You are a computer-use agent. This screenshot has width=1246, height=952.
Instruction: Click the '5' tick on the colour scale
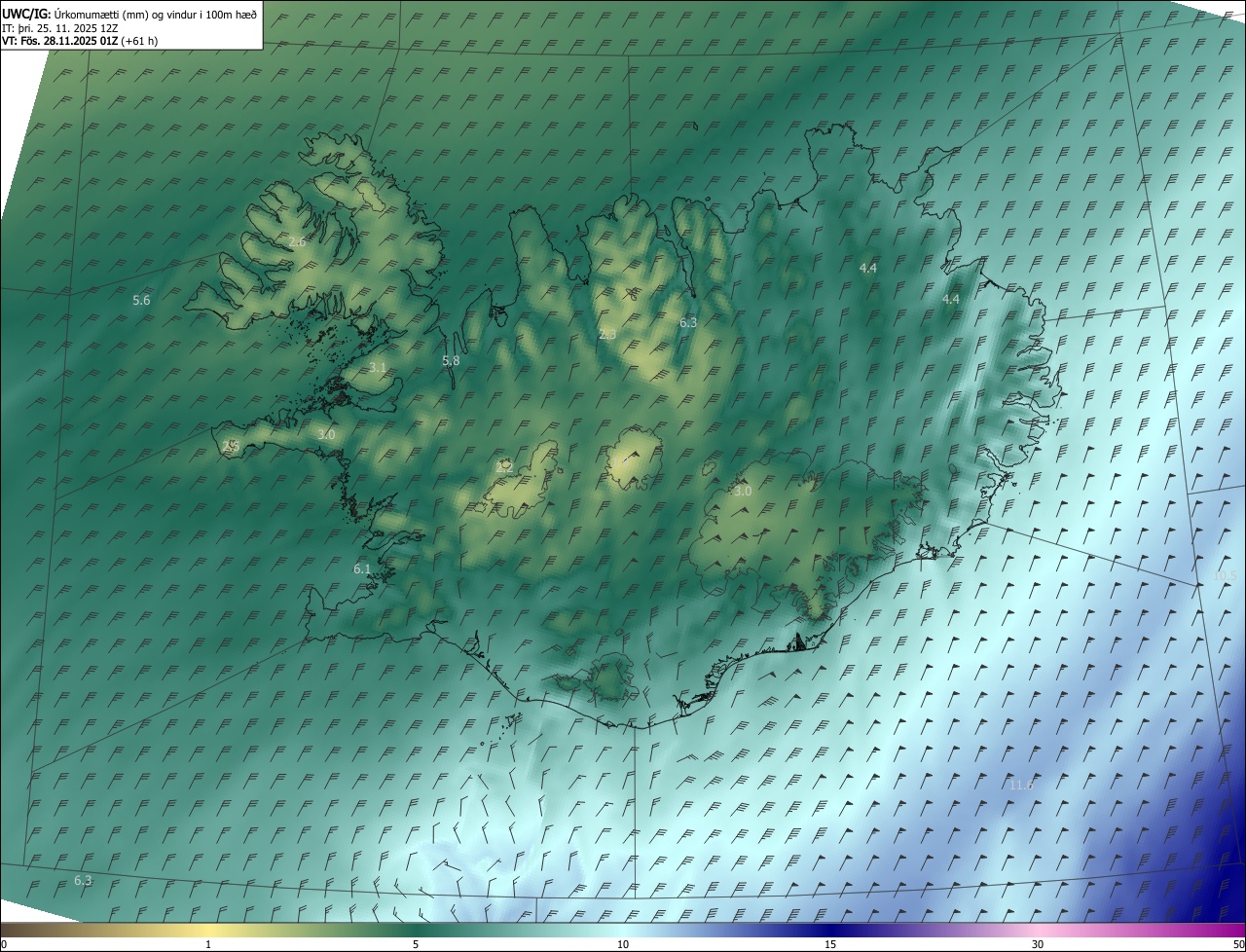click(x=416, y=944)
